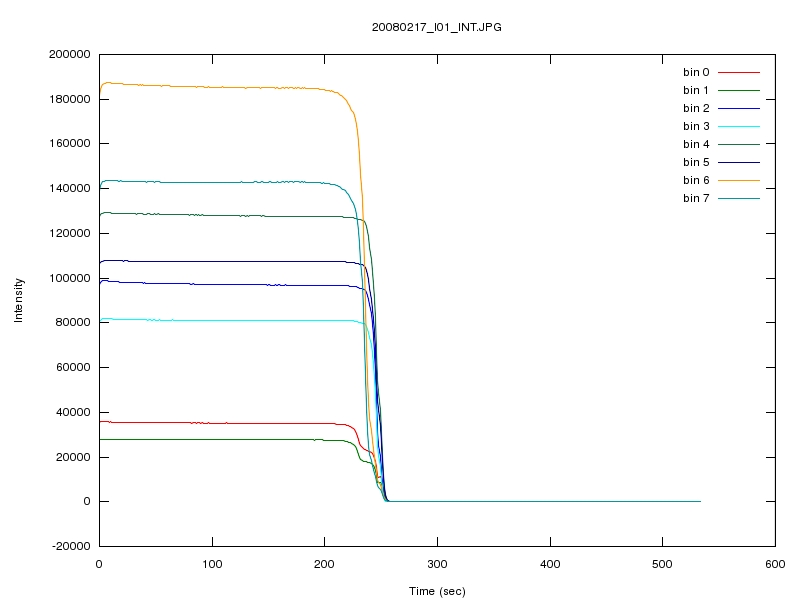Image resolution: width=800 pixels, height=600 pixels.
Task: Select the 'bin 3' legend label
Action: [696, 126]
